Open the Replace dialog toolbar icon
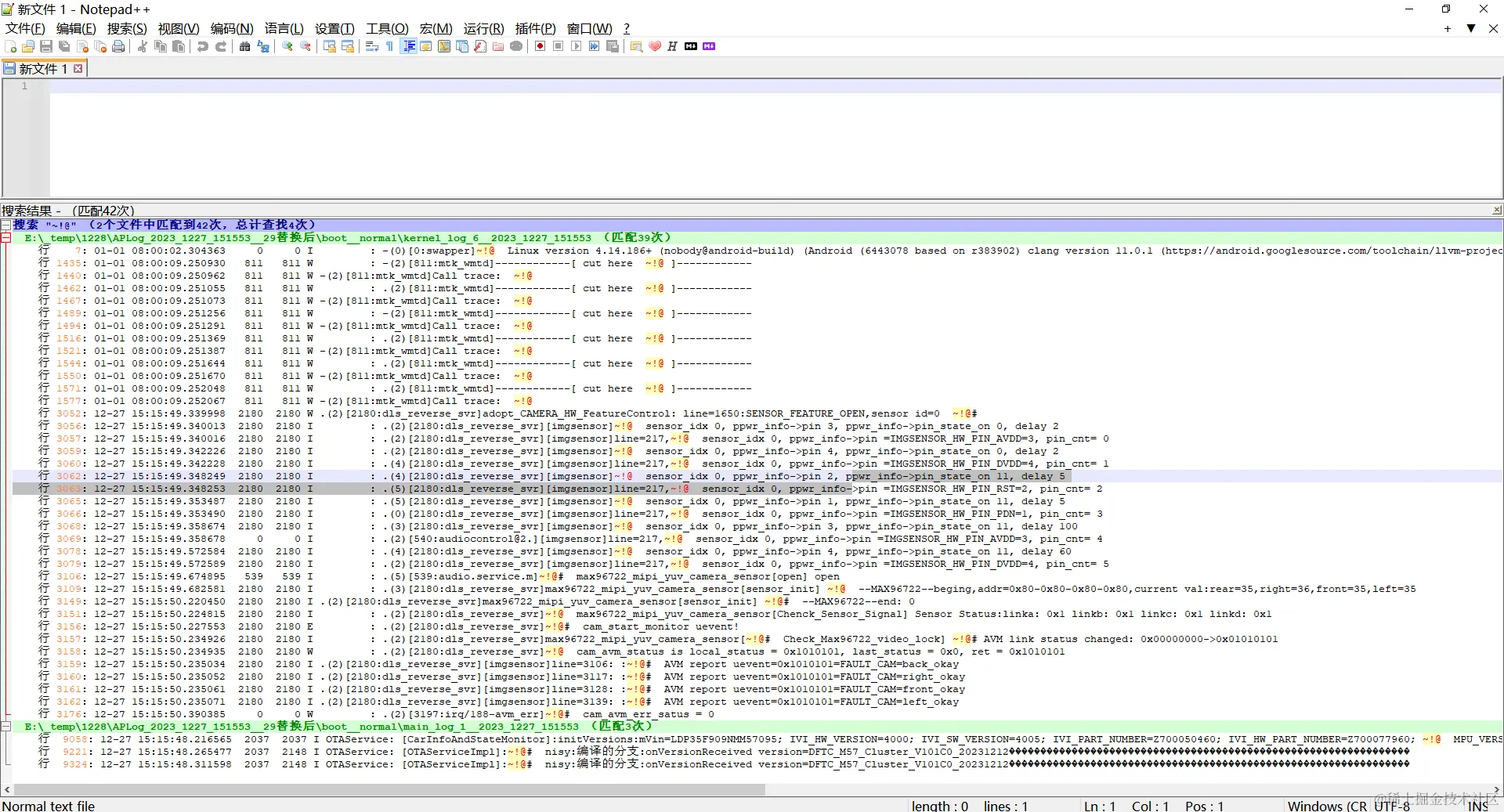The image size is (1504, 812). click(263, 46)
